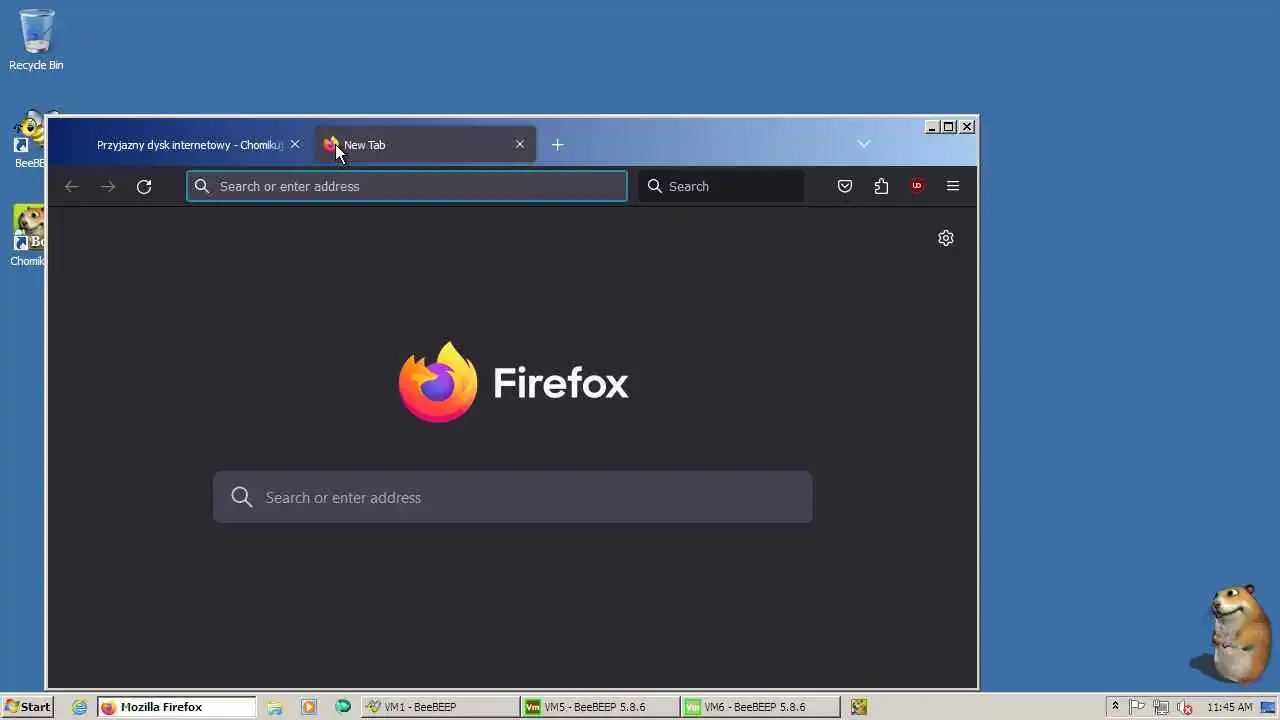
Task: Select the Recycle Bin desktop icon
Action: pyautogui.click(x=36, y=40)
